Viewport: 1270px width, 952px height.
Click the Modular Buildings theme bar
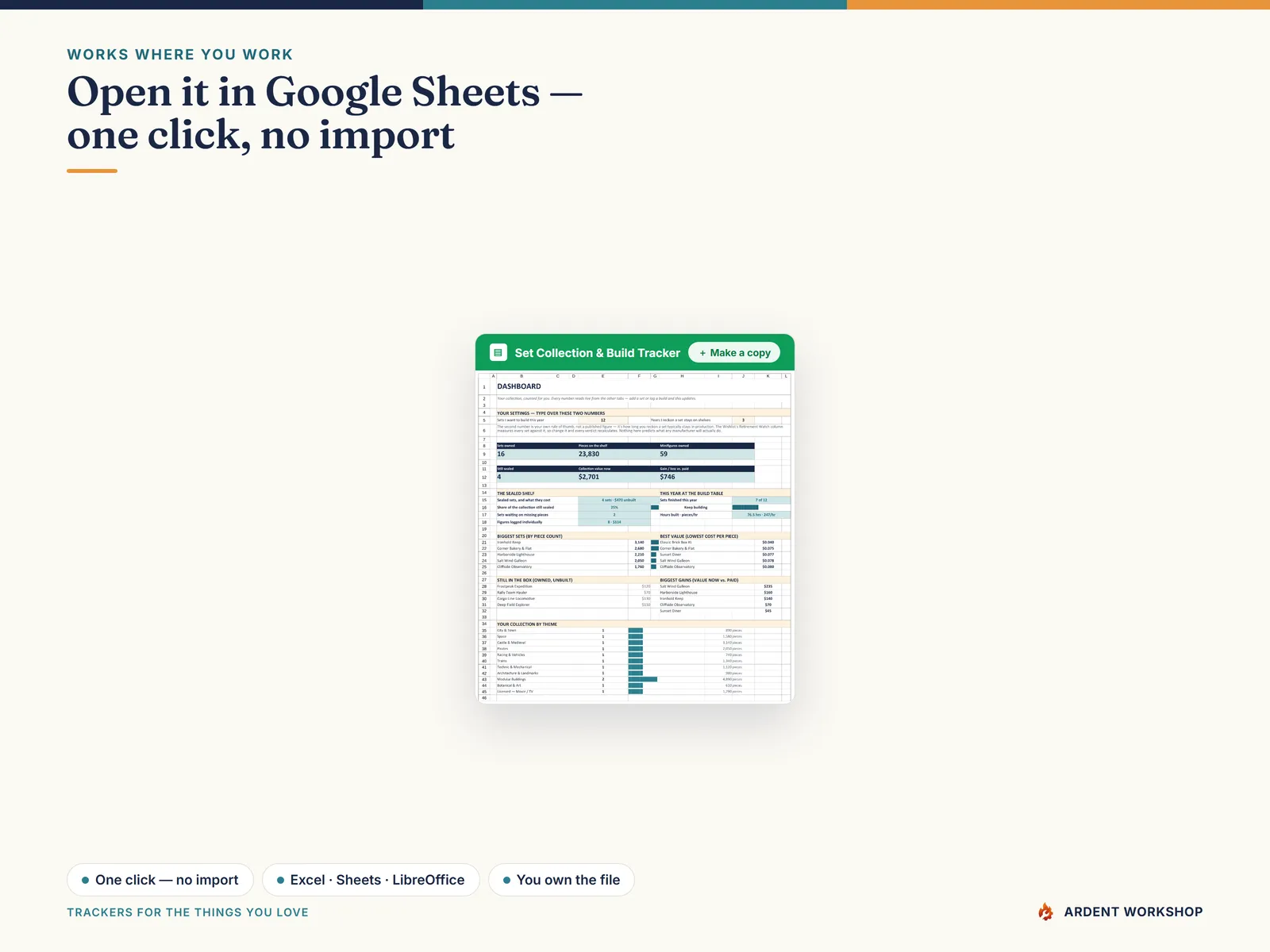tap(642, 679)
